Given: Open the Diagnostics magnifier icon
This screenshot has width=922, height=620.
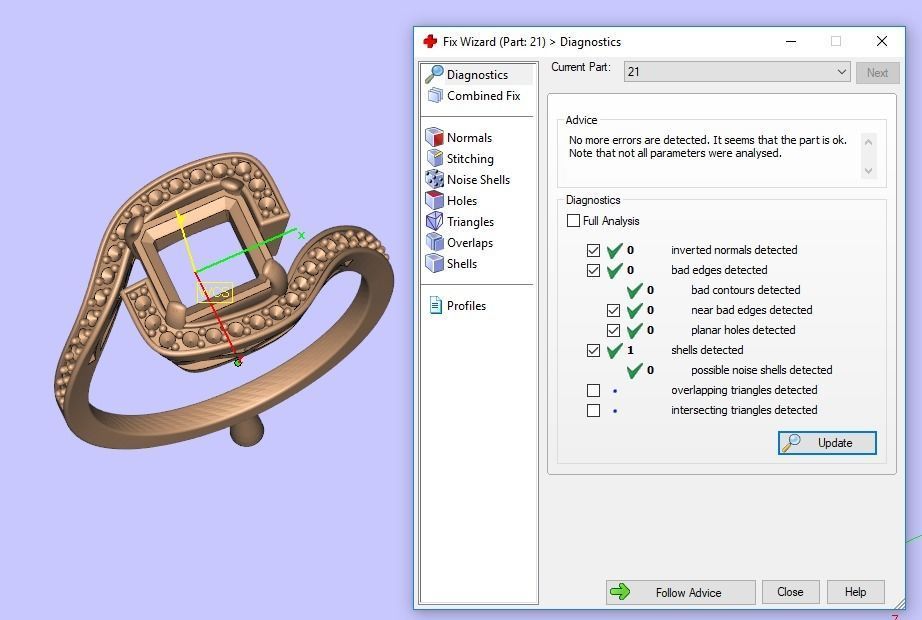Looking at the screenshot, I should pyautogui.click(x=434, y=74).
